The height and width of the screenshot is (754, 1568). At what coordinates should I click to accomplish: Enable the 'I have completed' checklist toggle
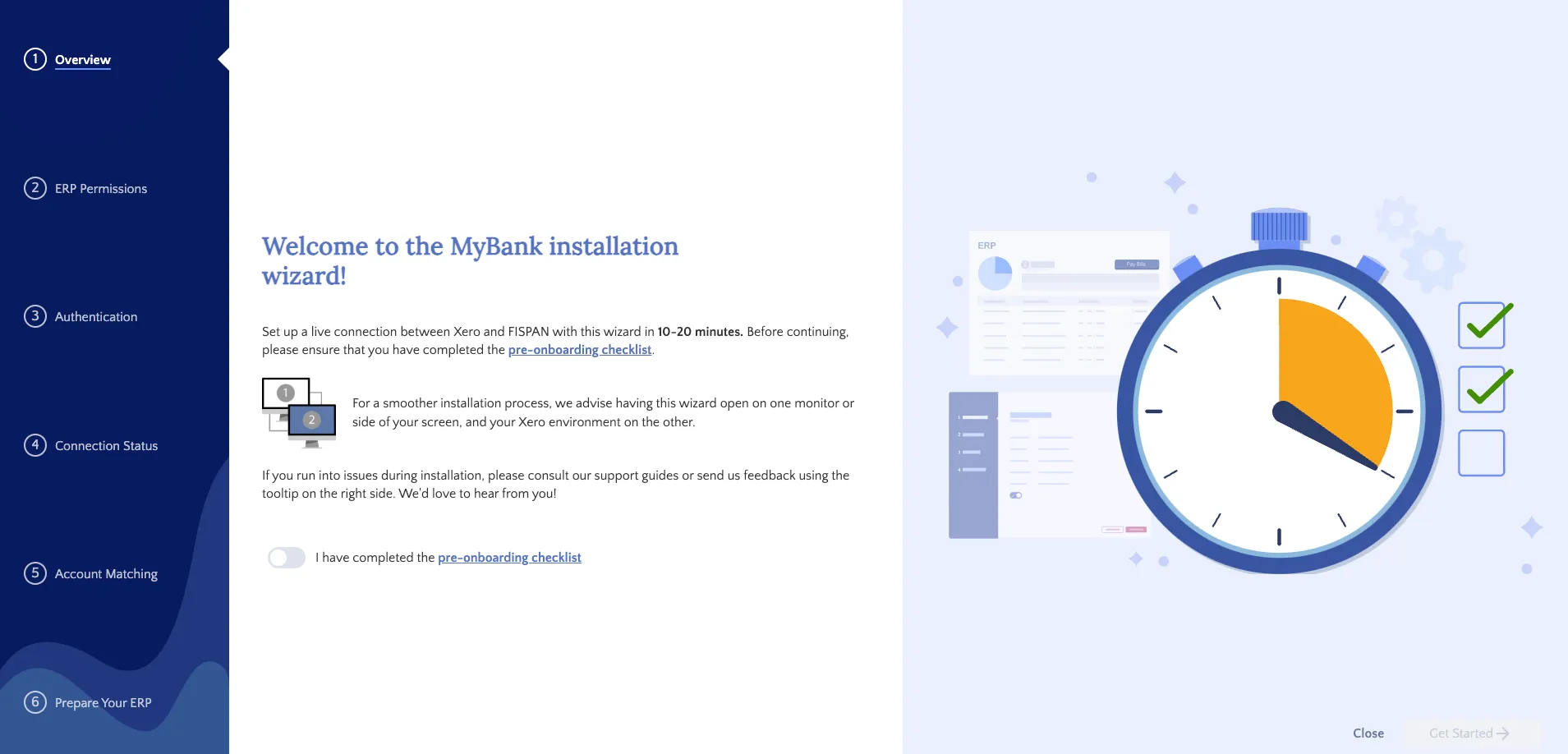pyautogui.click(x=287, y=558)
